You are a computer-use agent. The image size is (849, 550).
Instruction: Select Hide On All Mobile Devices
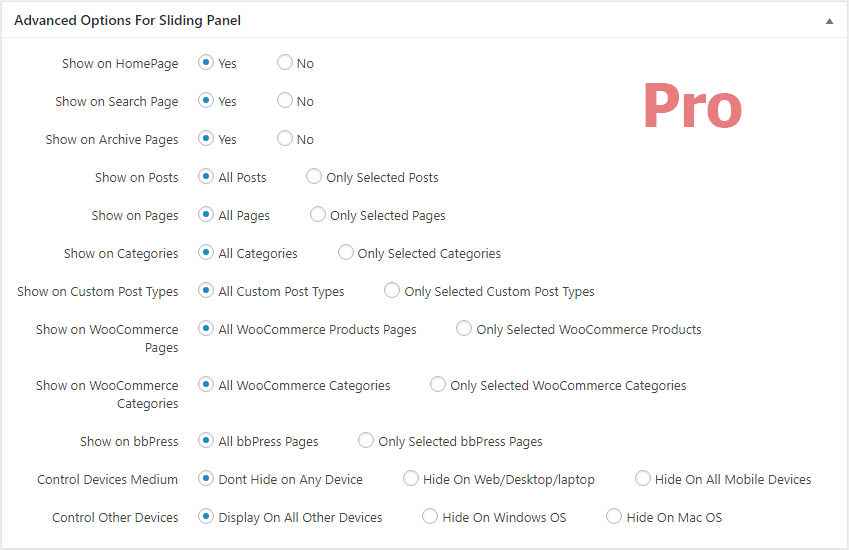coord(643,478)
